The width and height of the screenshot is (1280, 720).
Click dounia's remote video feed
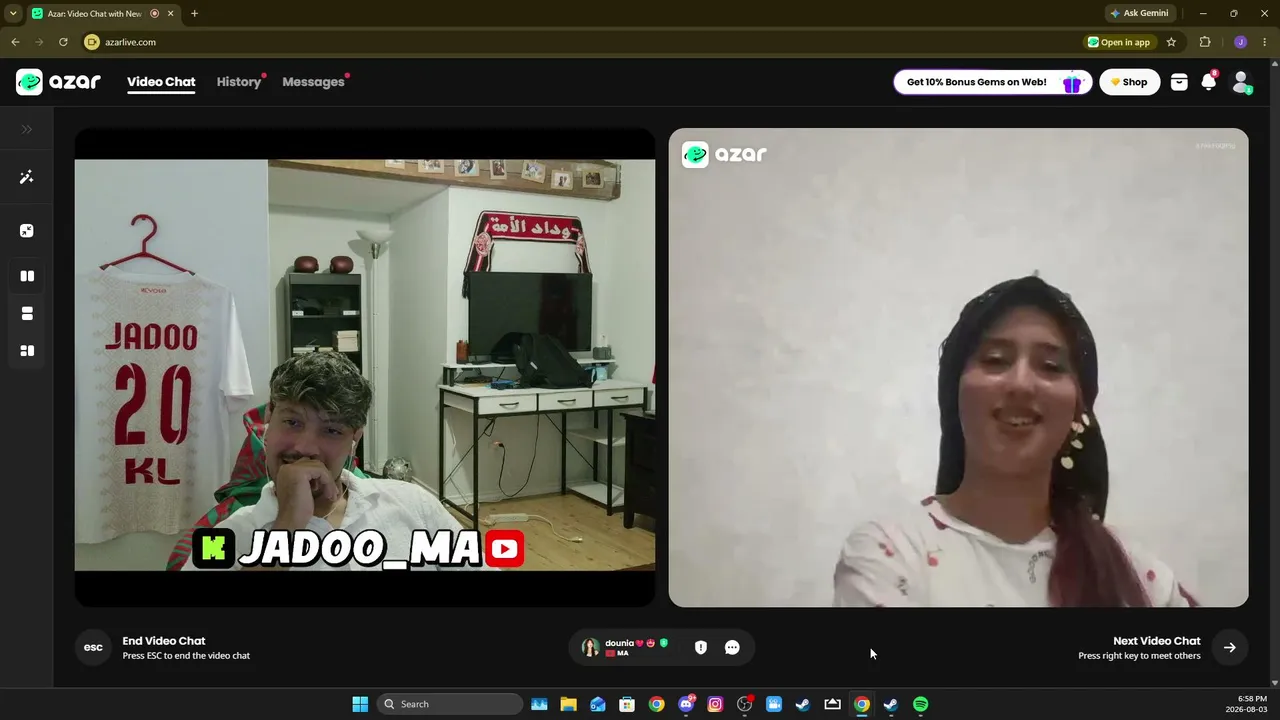point(958,367)
